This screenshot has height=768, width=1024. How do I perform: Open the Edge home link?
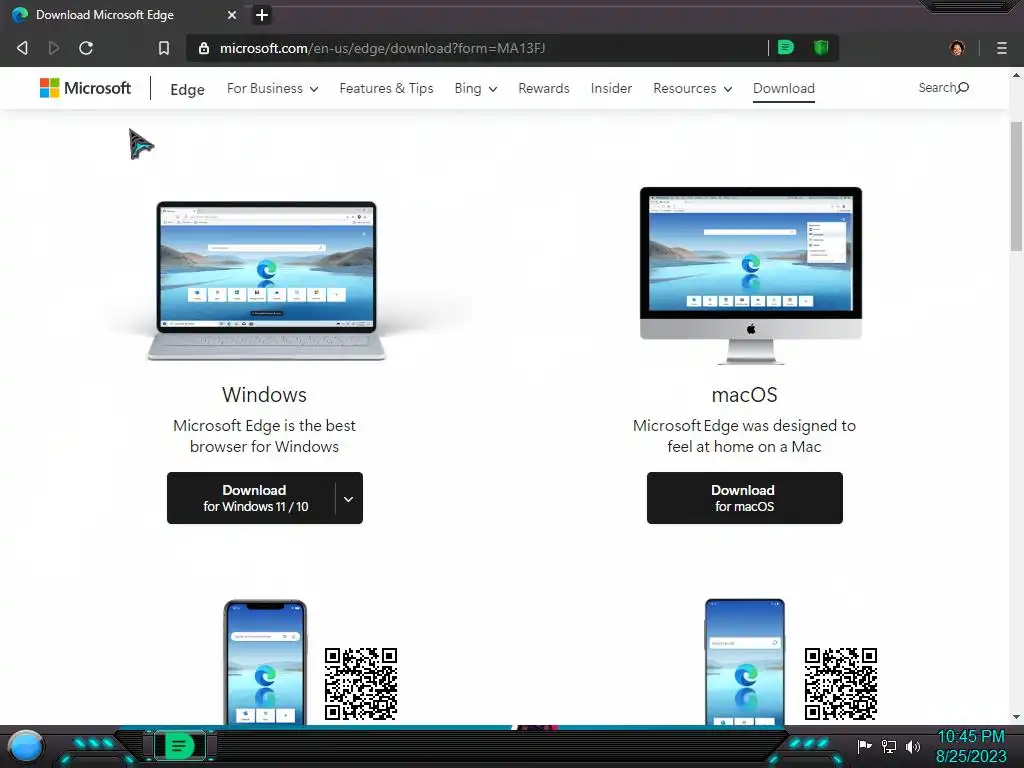point(187,89)
